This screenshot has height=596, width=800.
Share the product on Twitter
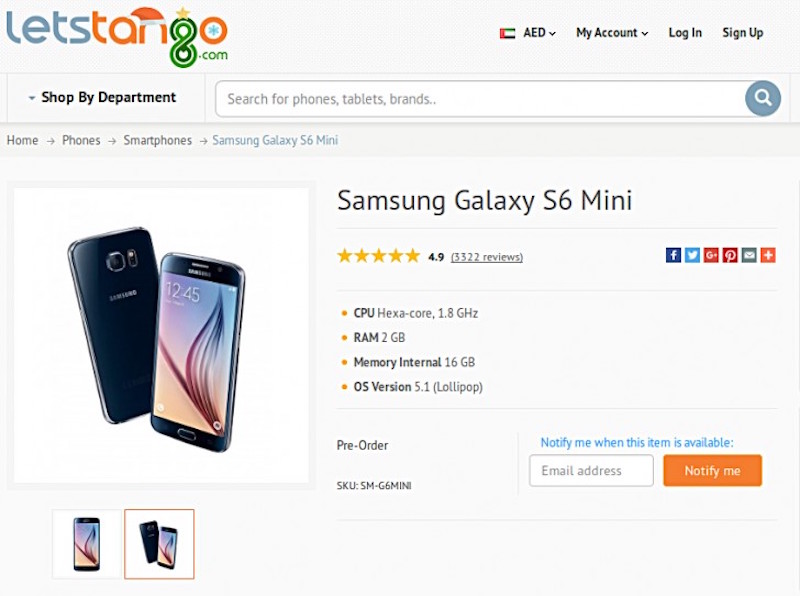pyautogui.click(x=692, y=255)
